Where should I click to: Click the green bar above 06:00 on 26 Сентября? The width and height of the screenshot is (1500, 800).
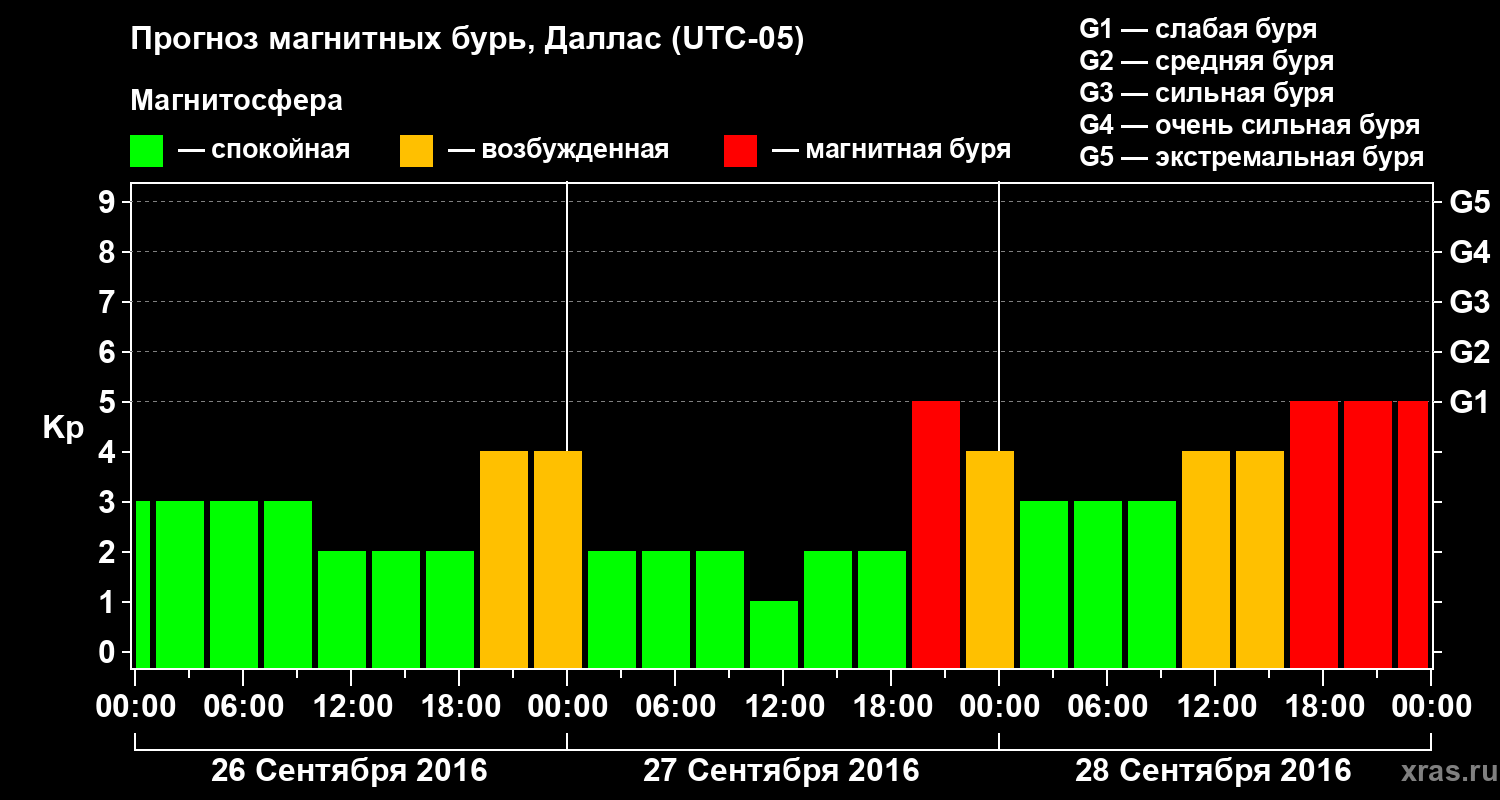pyautogui.click(x=234, y=584)
